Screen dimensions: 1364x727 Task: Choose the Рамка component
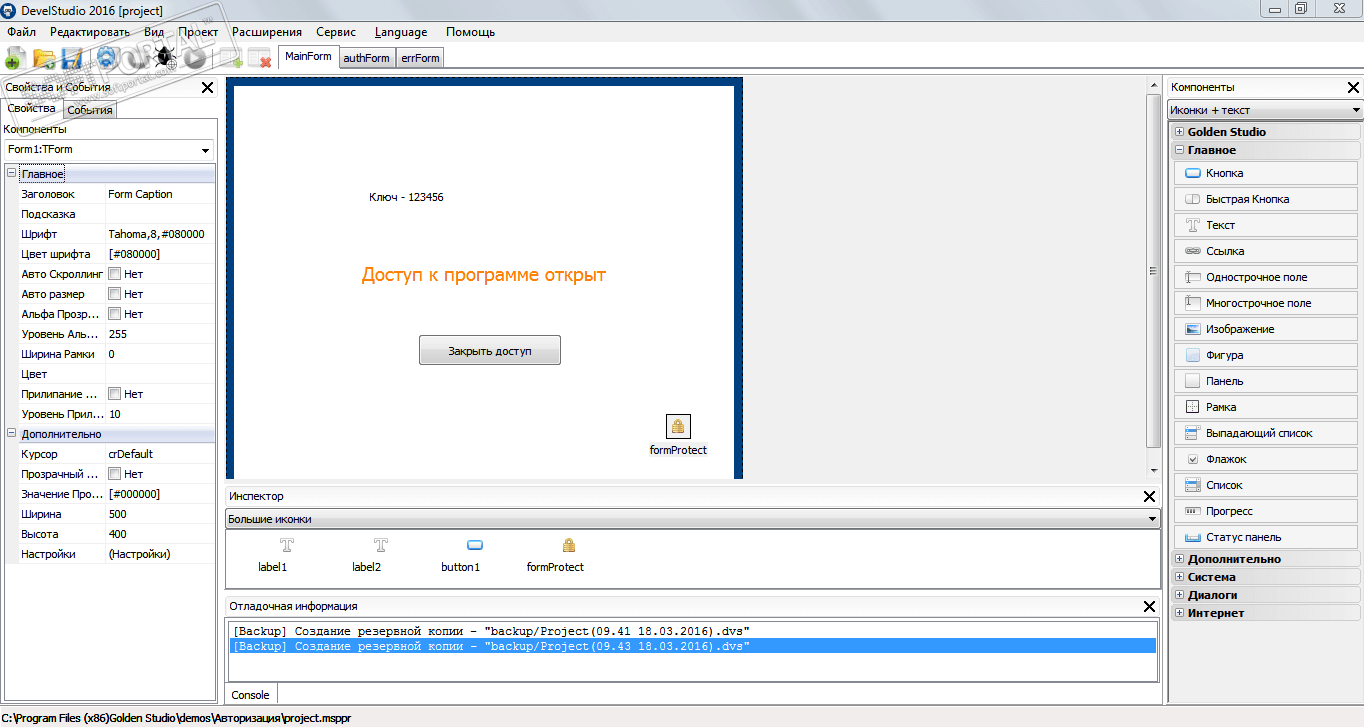1266,407
